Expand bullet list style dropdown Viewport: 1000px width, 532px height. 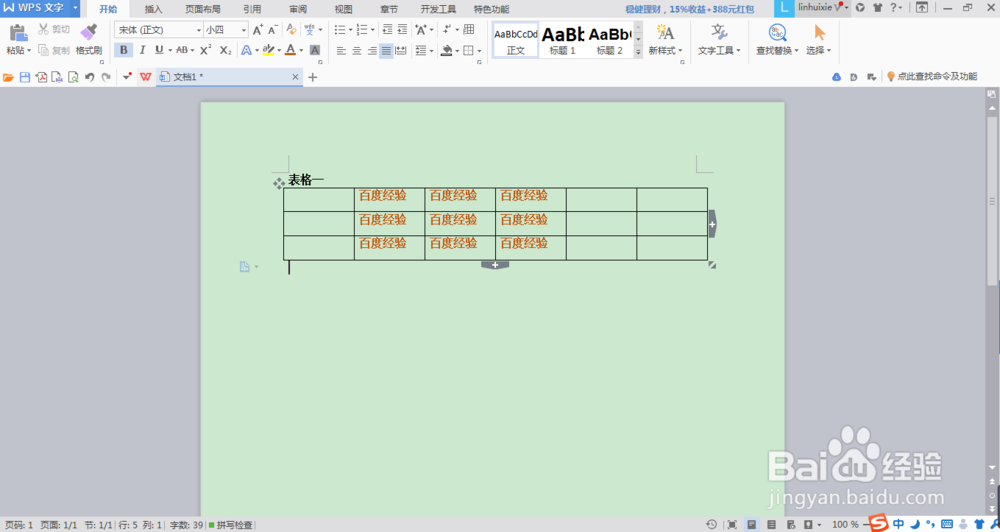click(x=351, y=30)
